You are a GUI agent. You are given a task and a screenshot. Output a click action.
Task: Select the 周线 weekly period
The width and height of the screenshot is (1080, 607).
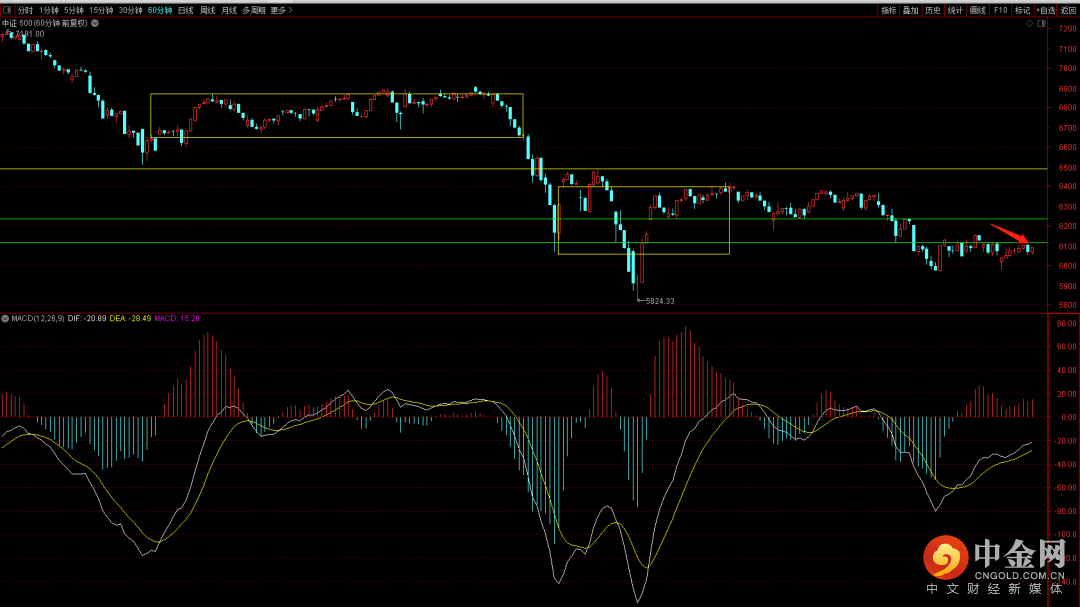coord(207,10)
